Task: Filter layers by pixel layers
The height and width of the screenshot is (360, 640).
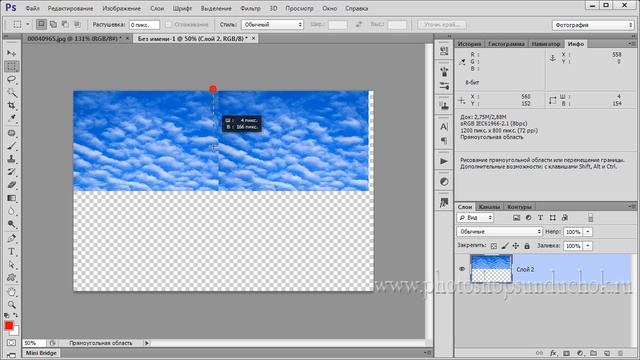Action: [516, 218]
